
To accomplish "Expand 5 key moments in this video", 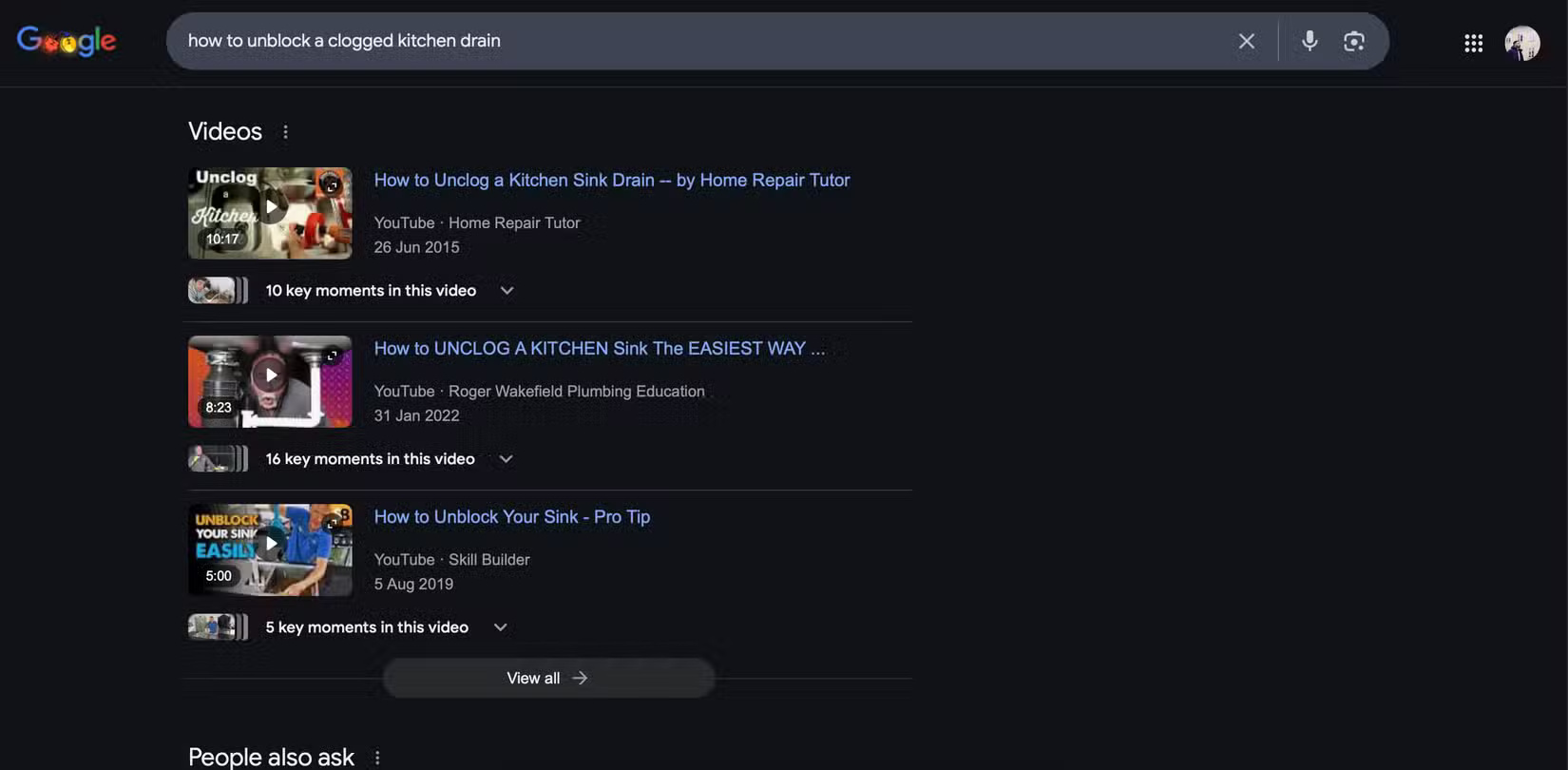I will click(x=500, y=627).
